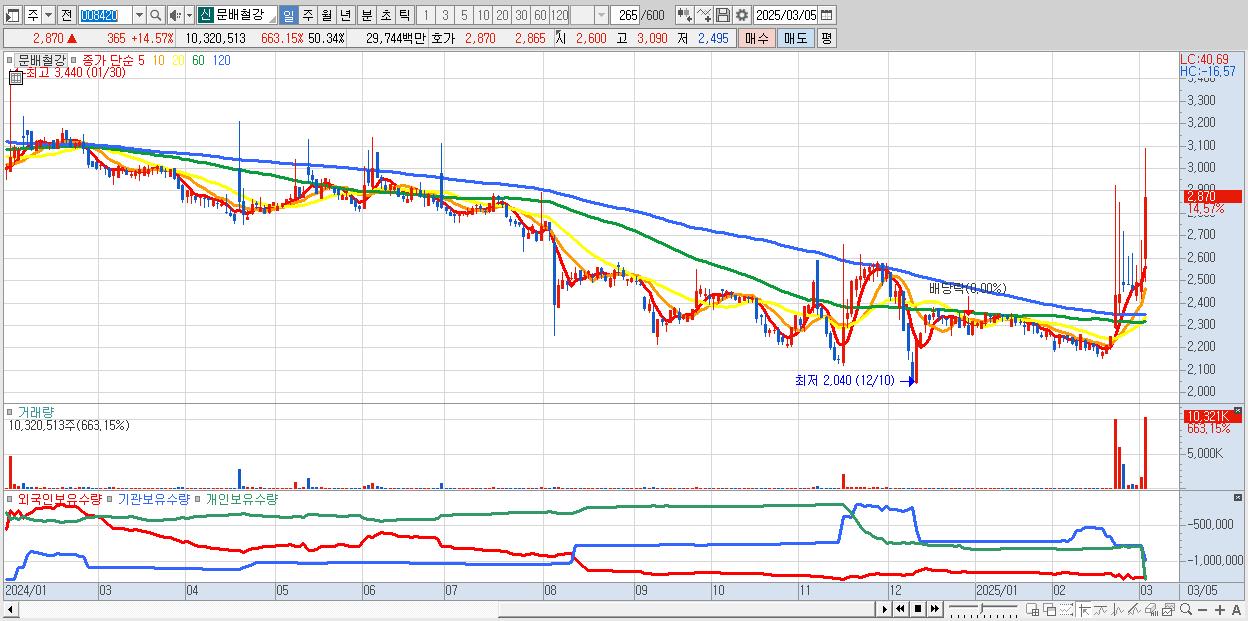The width and height of the screenshot is (1248, 621).
Task: Select the 틱 (tick) period toggle
Action: coord(404,16)
